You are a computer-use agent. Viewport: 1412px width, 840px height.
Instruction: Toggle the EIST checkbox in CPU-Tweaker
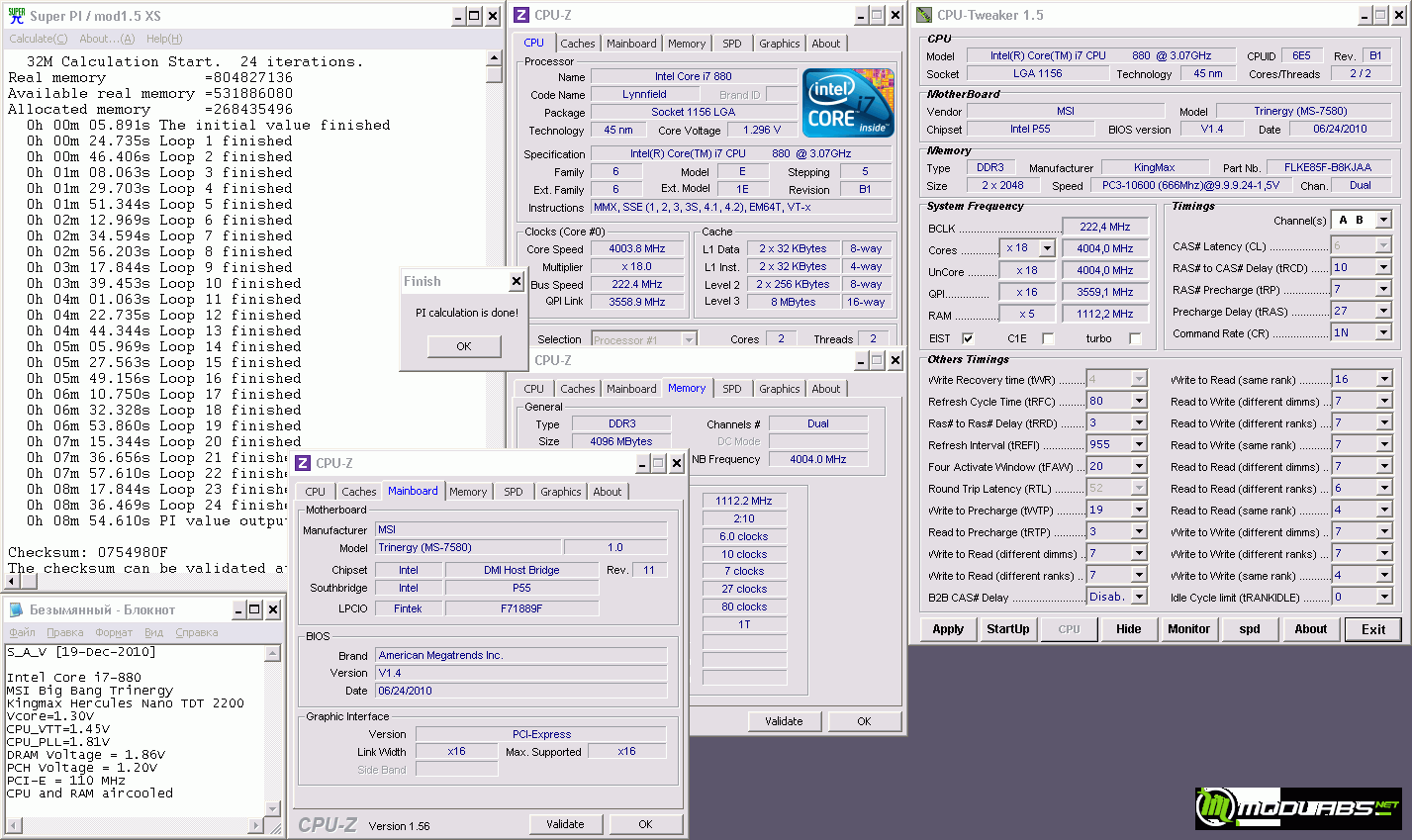(967, 338)
